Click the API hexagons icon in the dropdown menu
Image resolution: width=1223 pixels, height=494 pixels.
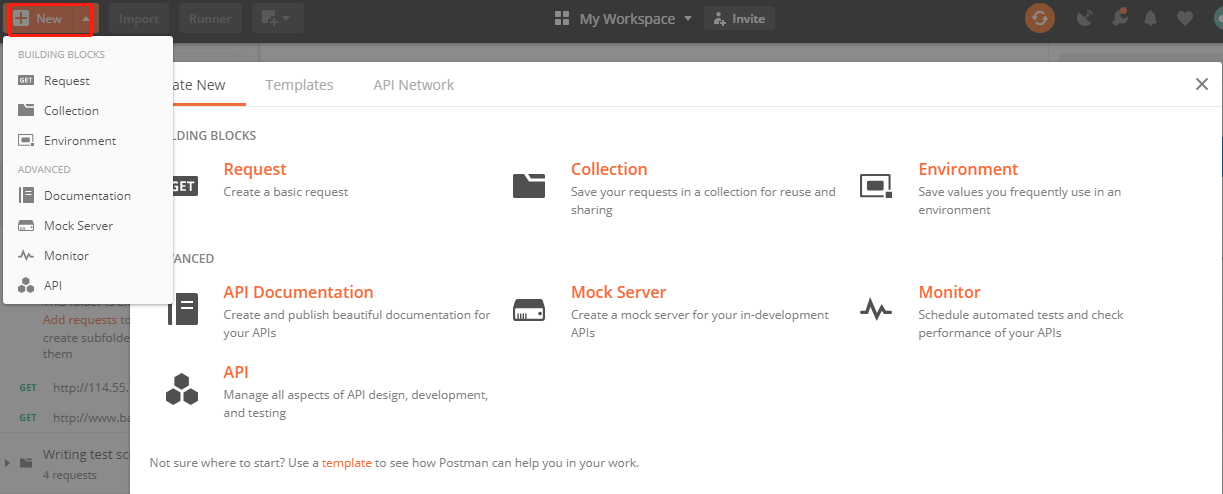click(26, 286)
